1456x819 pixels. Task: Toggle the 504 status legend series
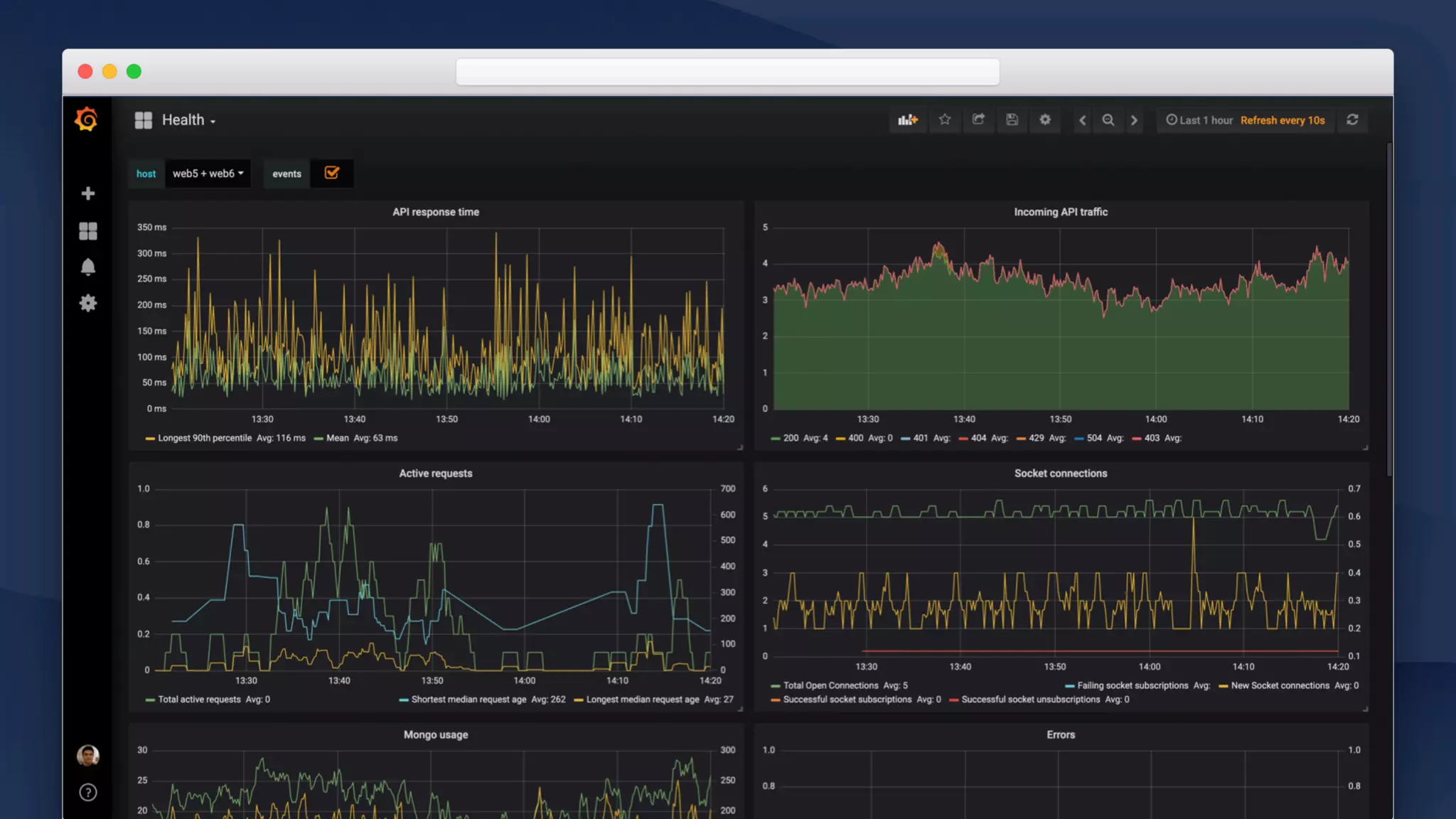tap(1095, 438)
